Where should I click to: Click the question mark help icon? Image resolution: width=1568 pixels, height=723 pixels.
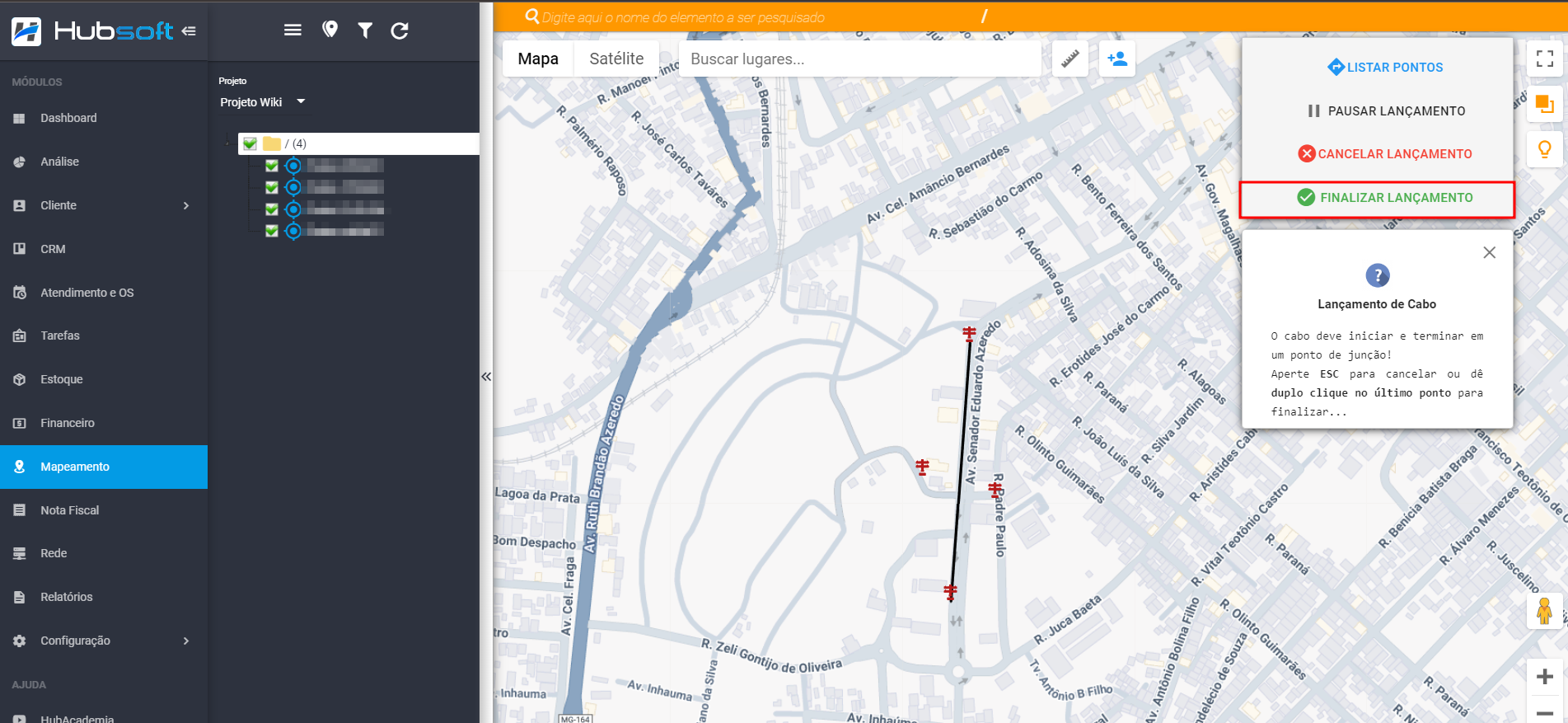click(x=1377, y=275)
